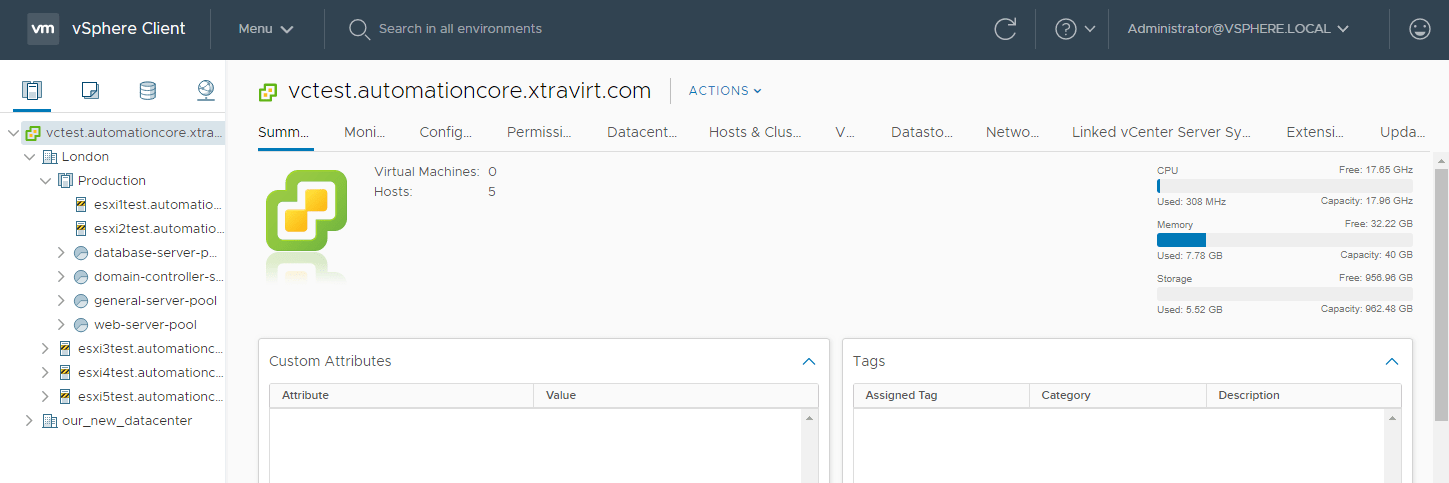
Task: Sort by Attribute column header
Action: click(402, 395)
